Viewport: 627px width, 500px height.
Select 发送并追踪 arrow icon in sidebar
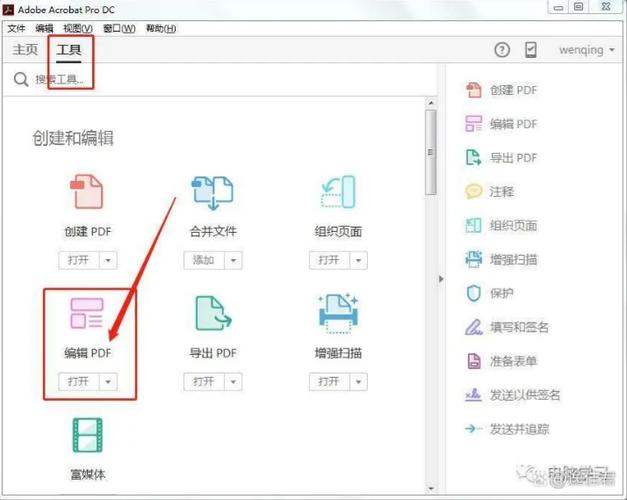[473, 429]
